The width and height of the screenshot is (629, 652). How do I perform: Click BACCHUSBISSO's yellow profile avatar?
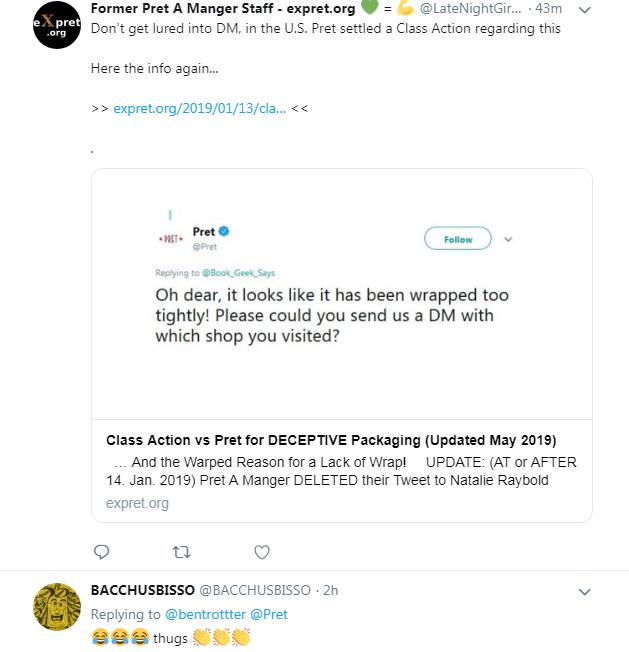[57, 607]
